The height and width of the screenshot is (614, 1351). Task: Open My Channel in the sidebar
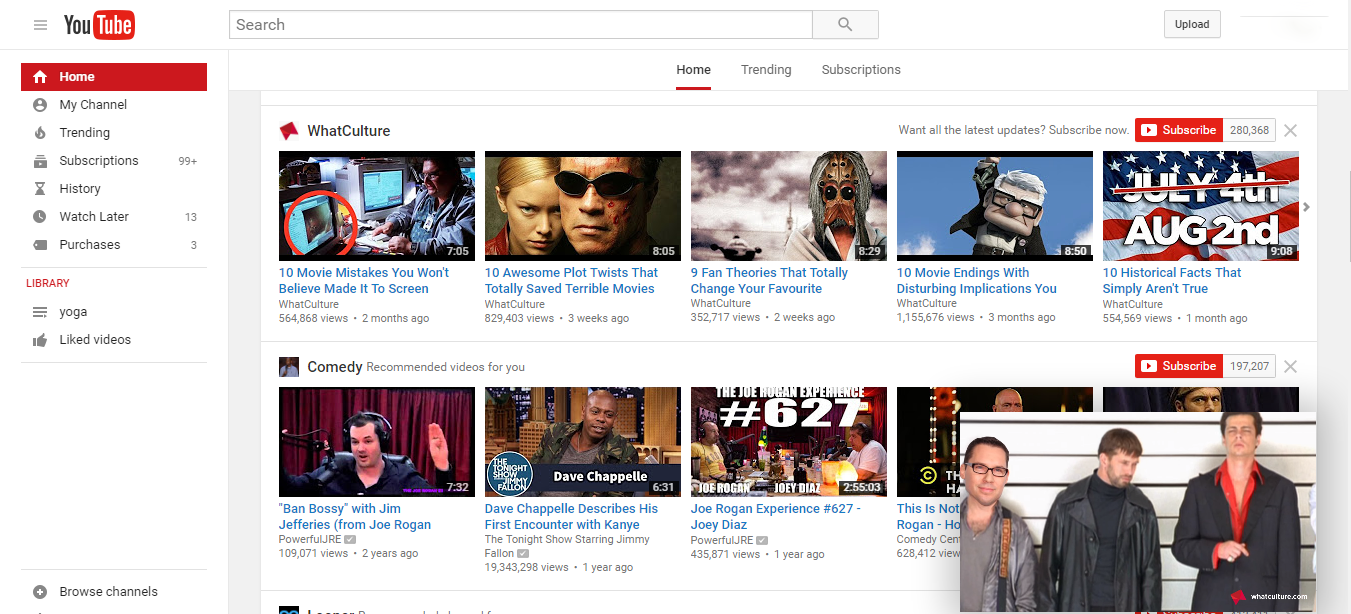tap(93, 105)
